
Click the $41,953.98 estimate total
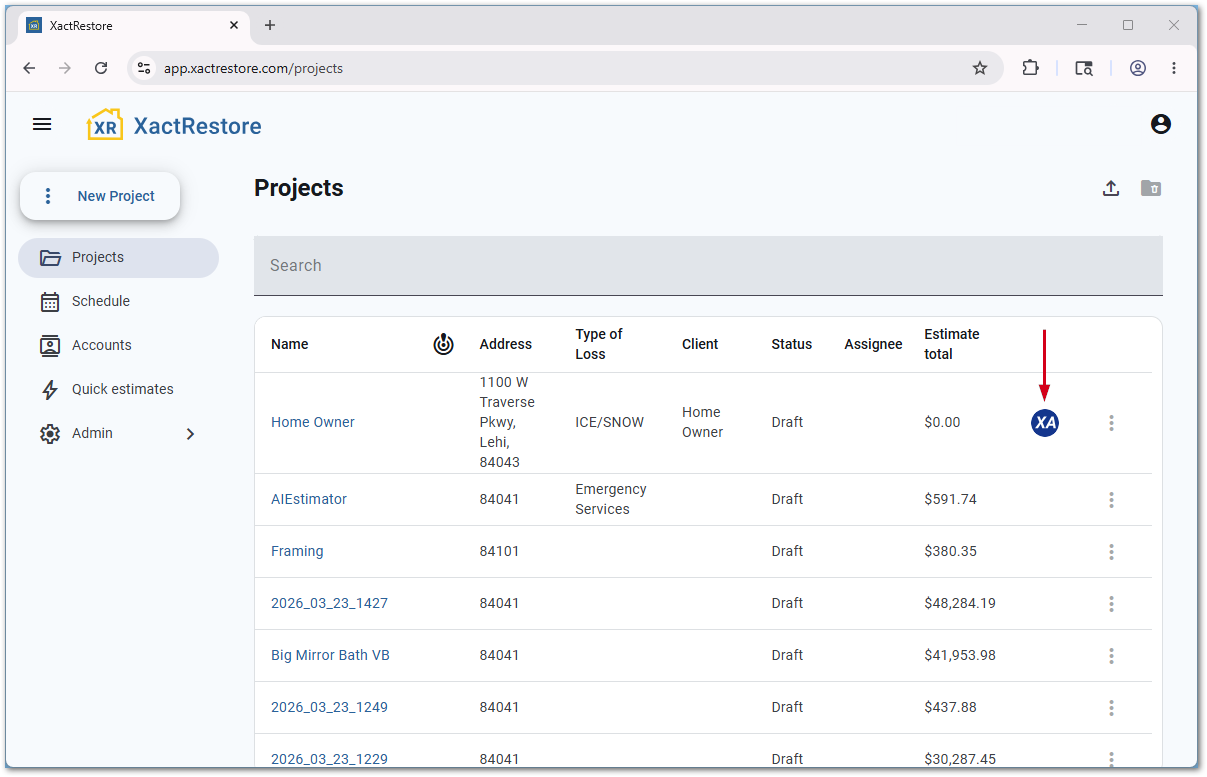point(960,655)
